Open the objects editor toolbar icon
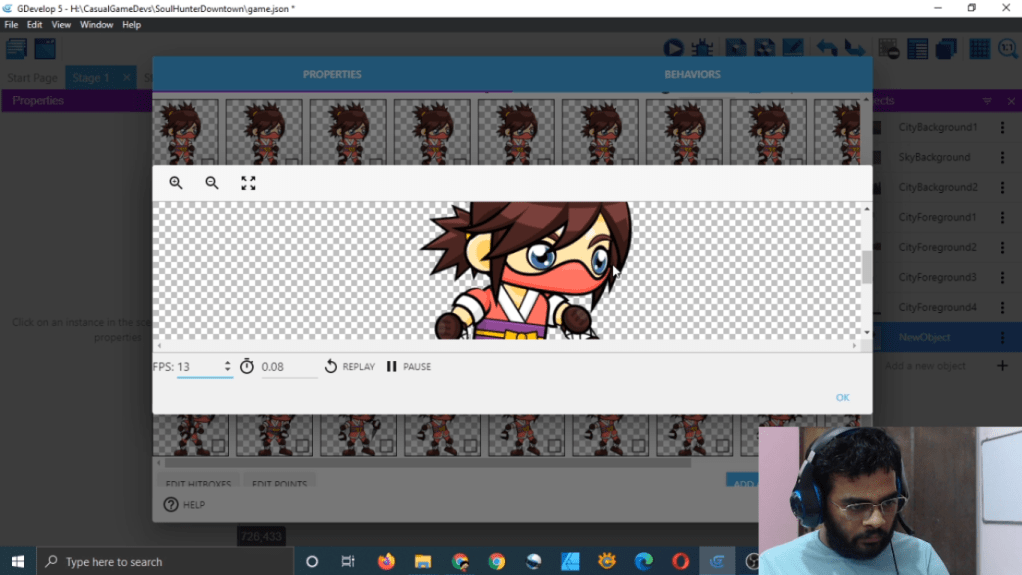The width and height of the screenshot is (1022, 575). tap(736, 49)
